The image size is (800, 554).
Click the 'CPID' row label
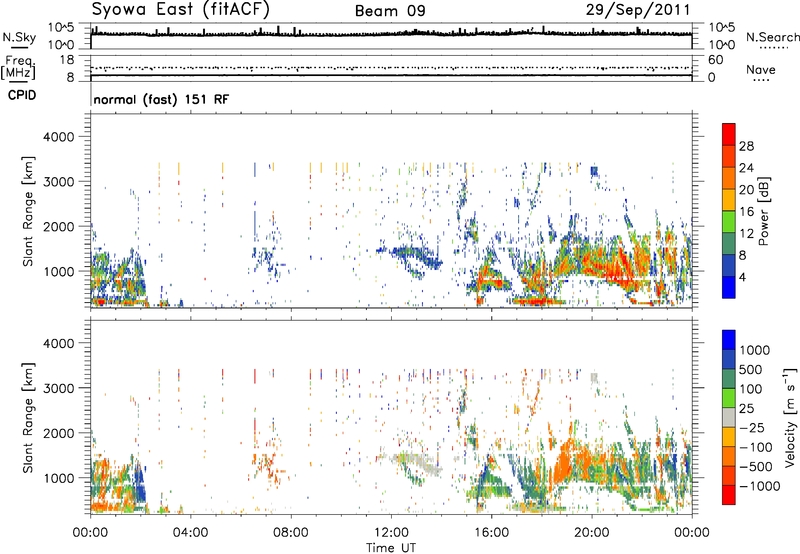coord(22,95)
